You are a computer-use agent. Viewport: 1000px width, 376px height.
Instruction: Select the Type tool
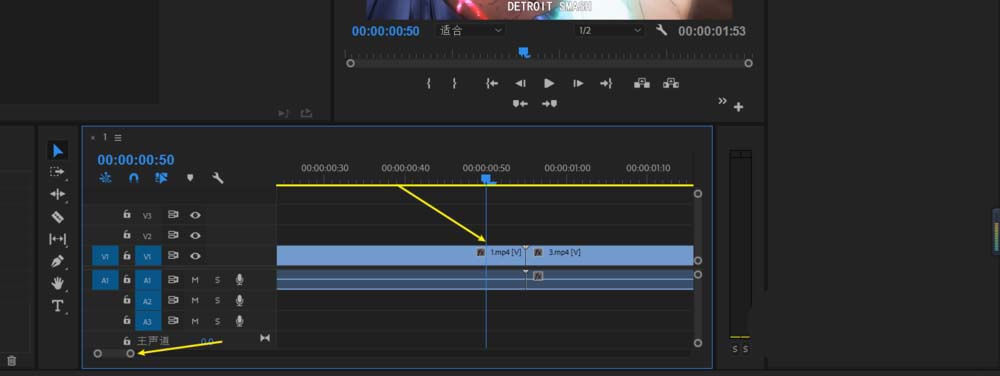pos(57,306)
